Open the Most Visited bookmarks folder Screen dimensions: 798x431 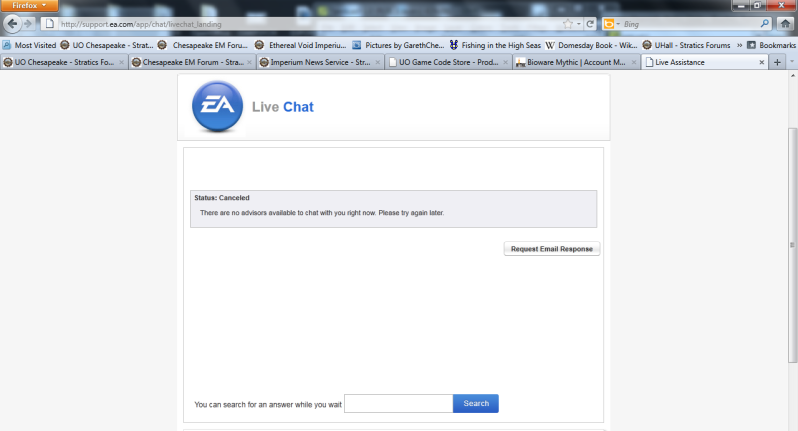pyautogui.click(x=29, y=45)
